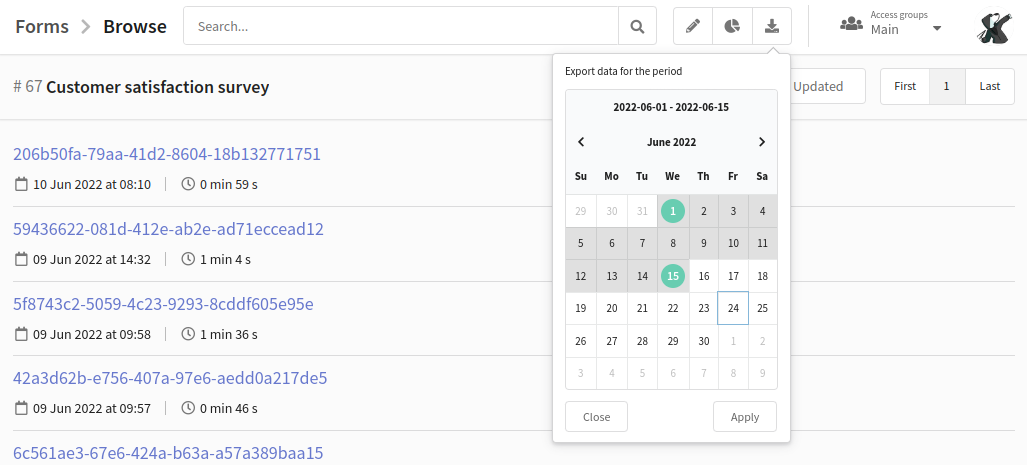The image size is (1027, 465).
Task: Go to previous month in calendar
Action: tap(581, 142)
